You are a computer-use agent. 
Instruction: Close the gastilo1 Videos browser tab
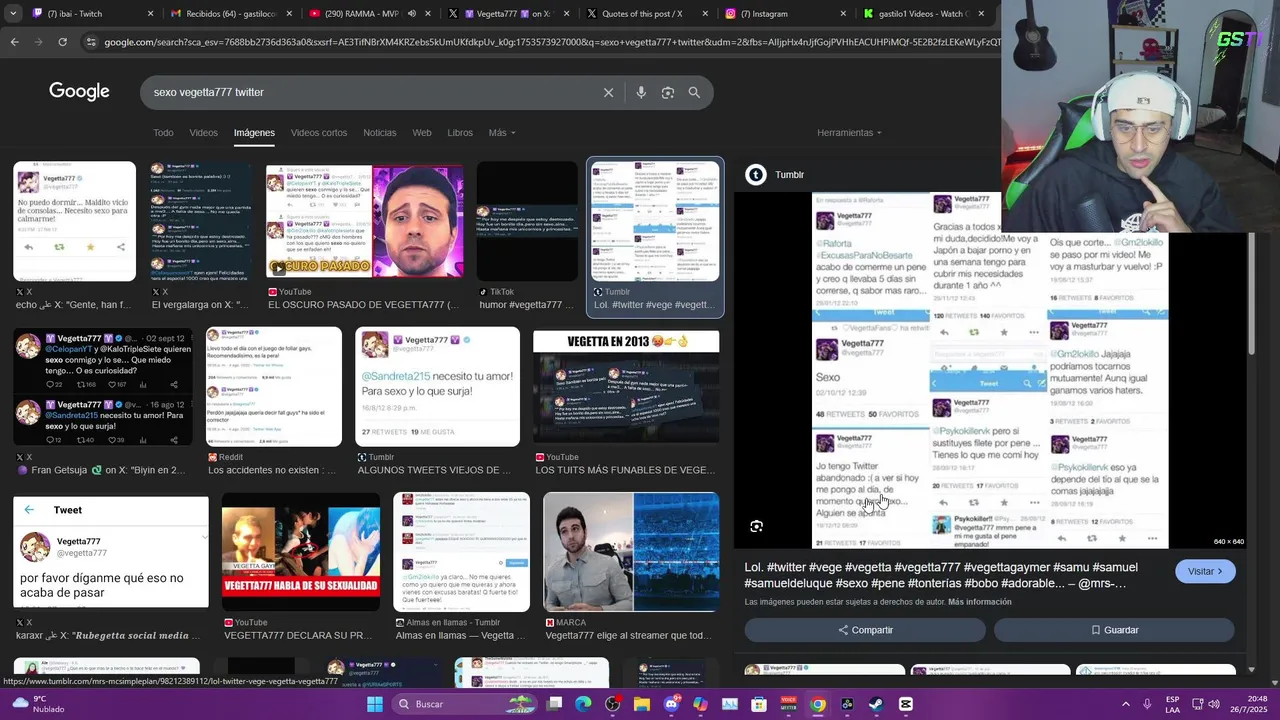981,14
